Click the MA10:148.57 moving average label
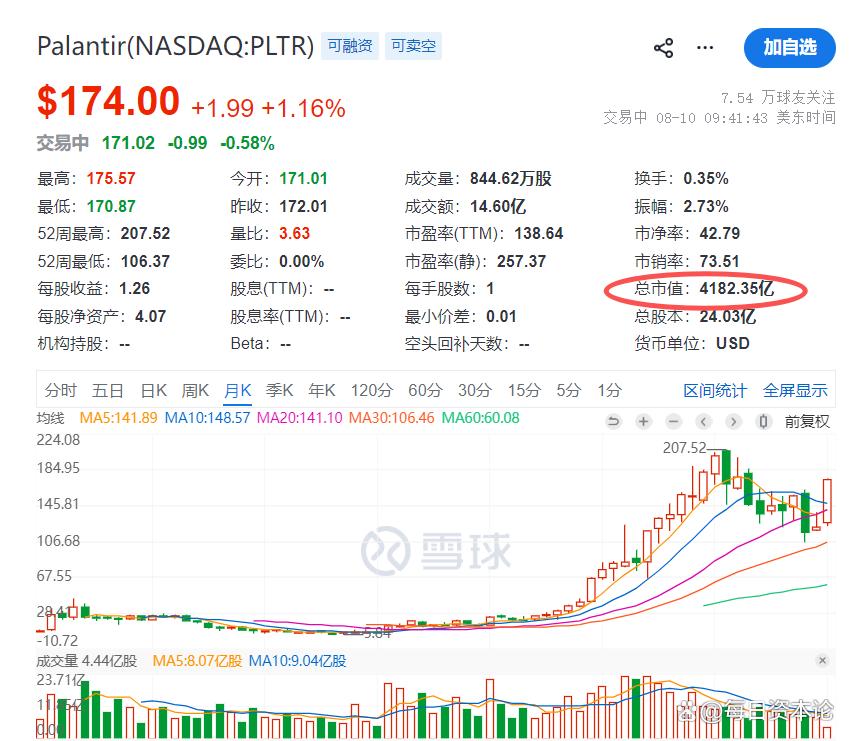Screen dimensions: 851x741 coord(207,418)
